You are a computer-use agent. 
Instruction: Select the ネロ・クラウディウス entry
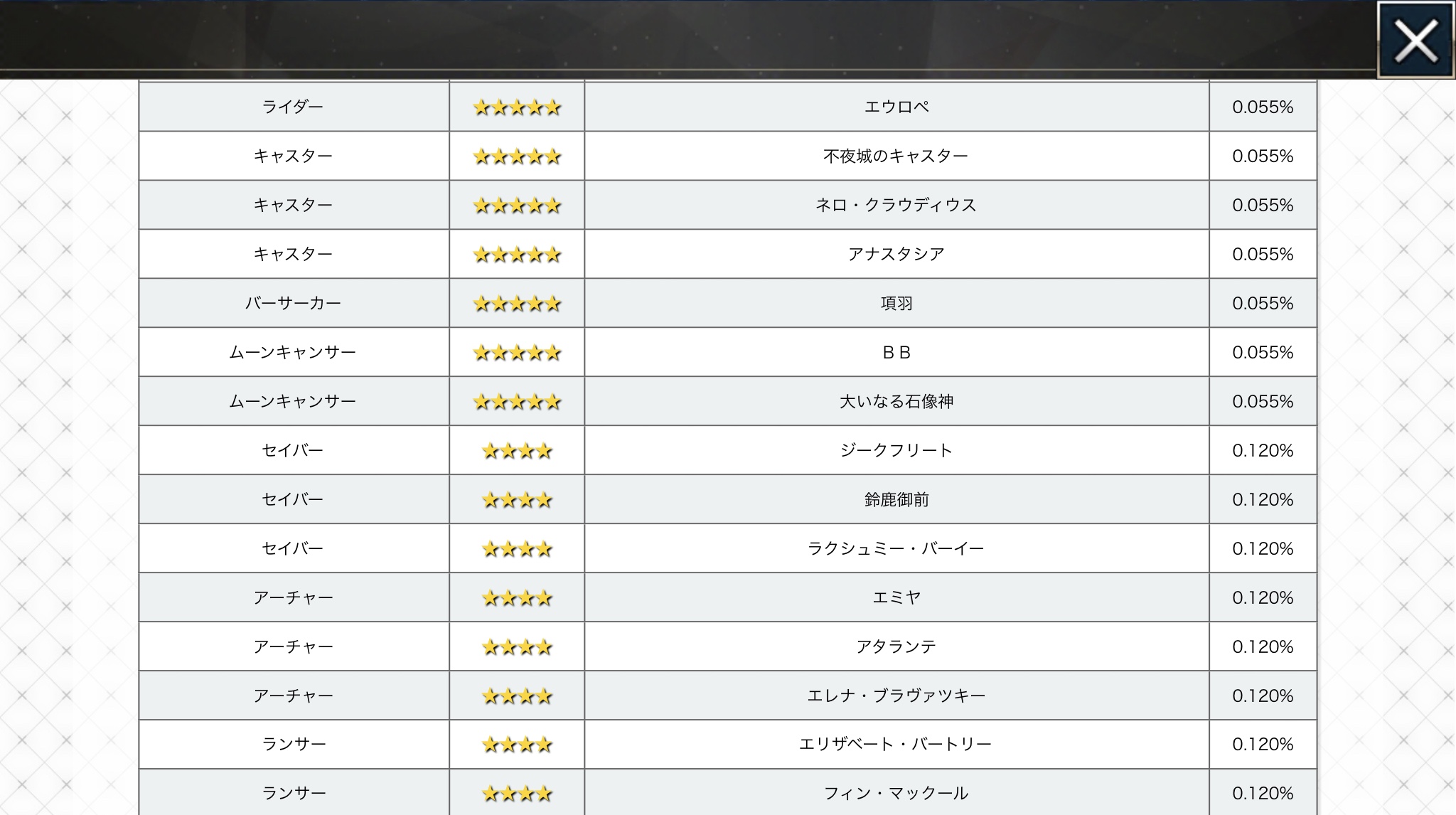pyautogui.click(x=896, y=205)
